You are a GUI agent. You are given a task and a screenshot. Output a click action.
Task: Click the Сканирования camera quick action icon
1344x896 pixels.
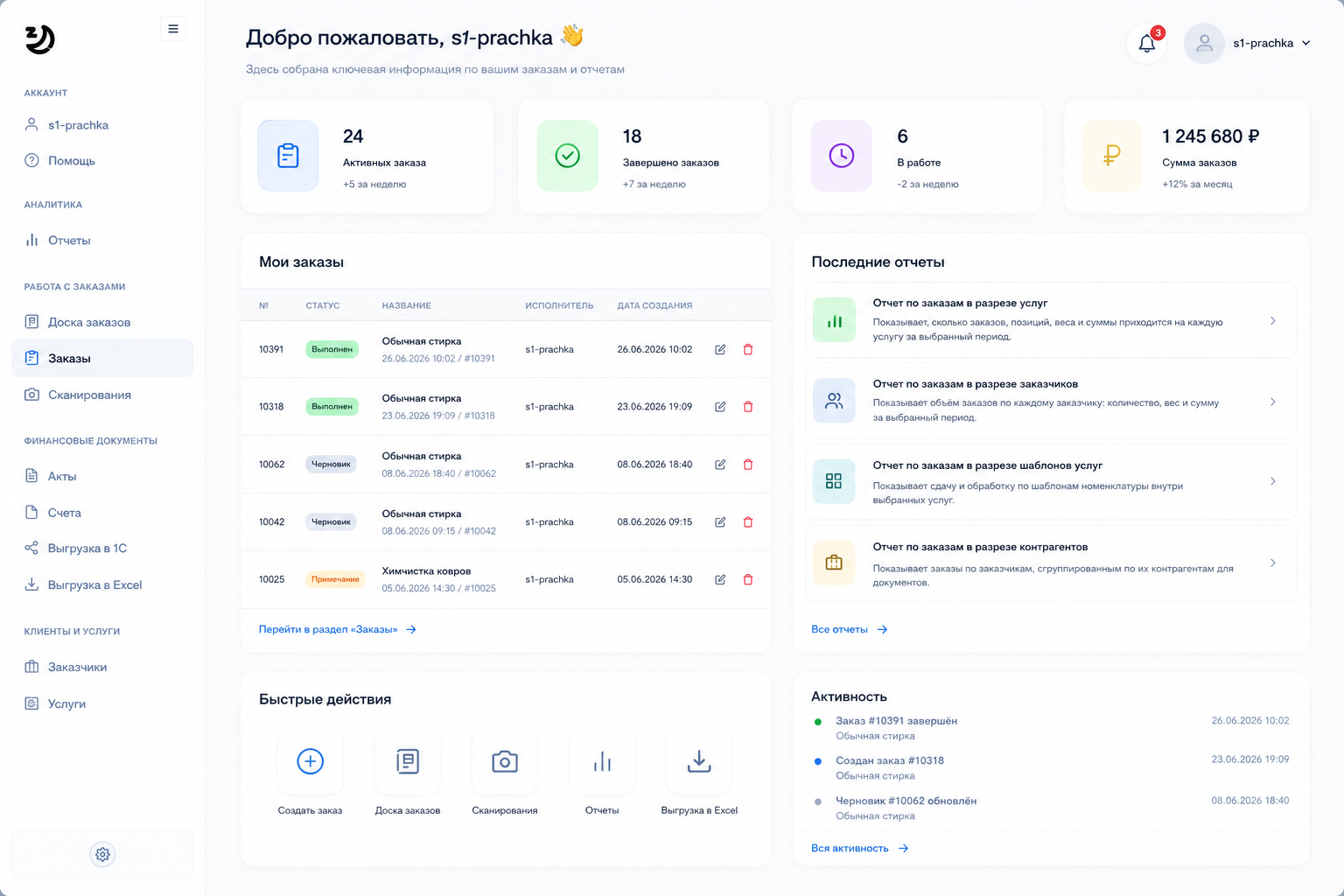505,761
